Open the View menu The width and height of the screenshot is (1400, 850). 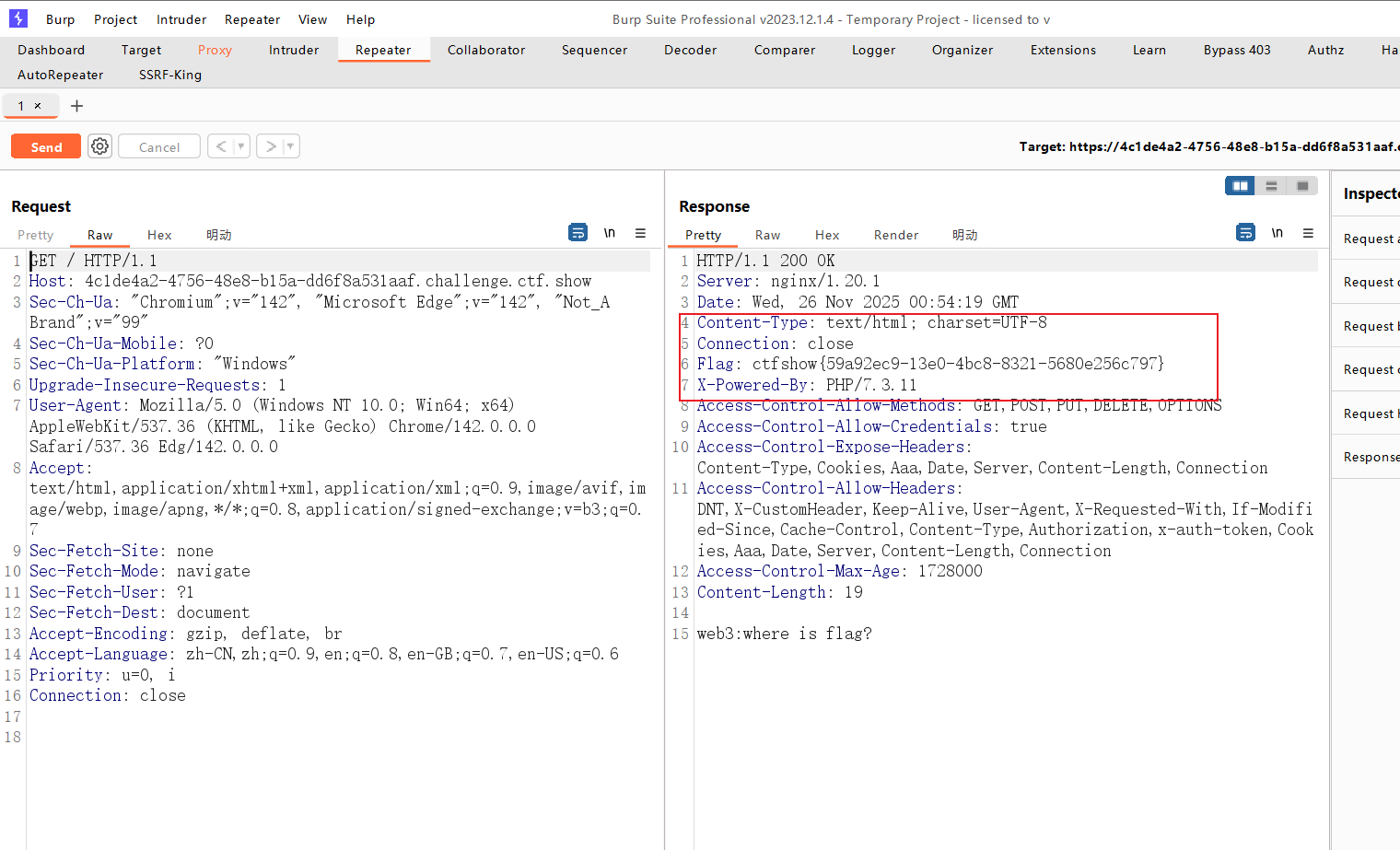point(312,19)
